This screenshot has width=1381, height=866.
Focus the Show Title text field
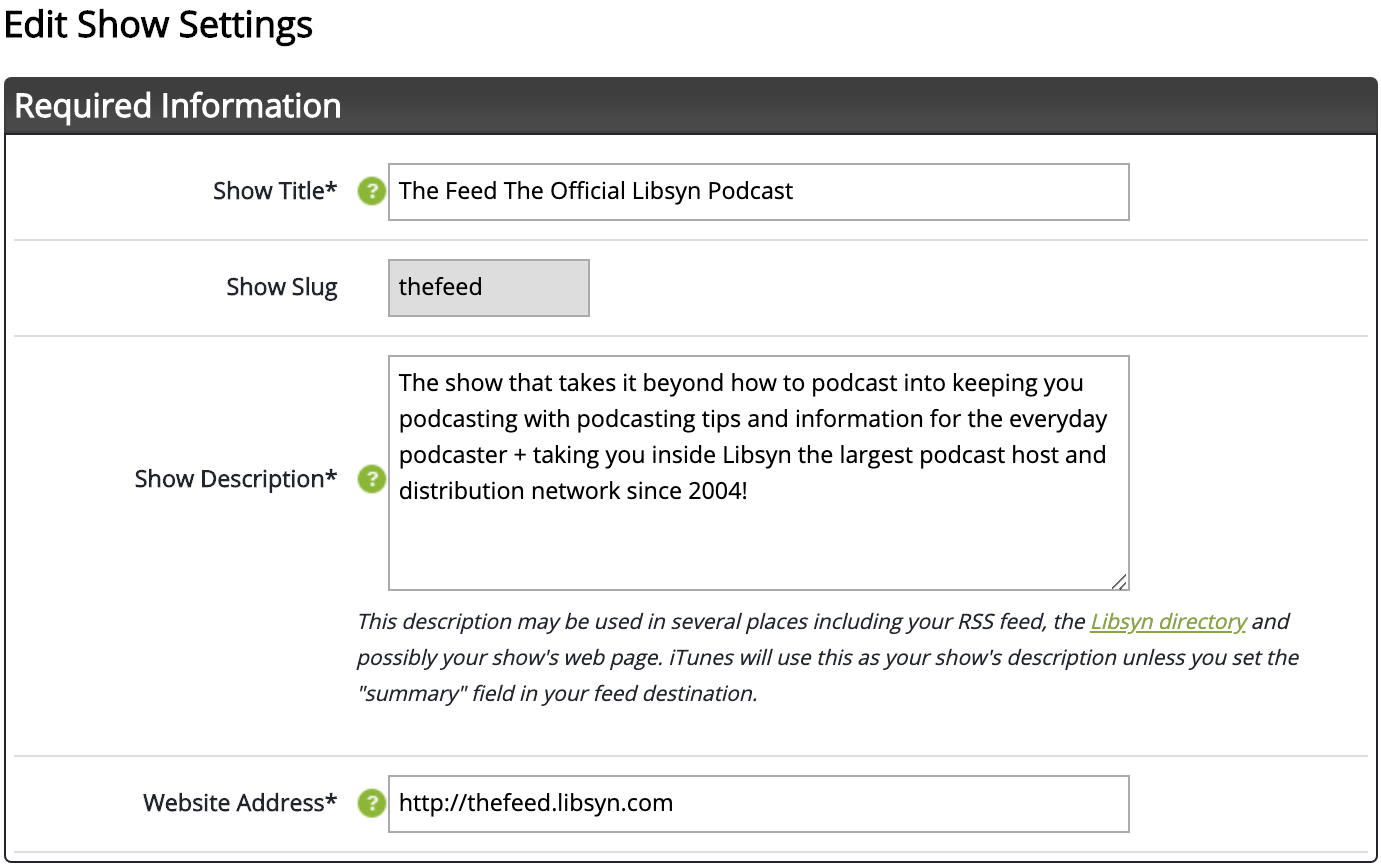(759, 192)
